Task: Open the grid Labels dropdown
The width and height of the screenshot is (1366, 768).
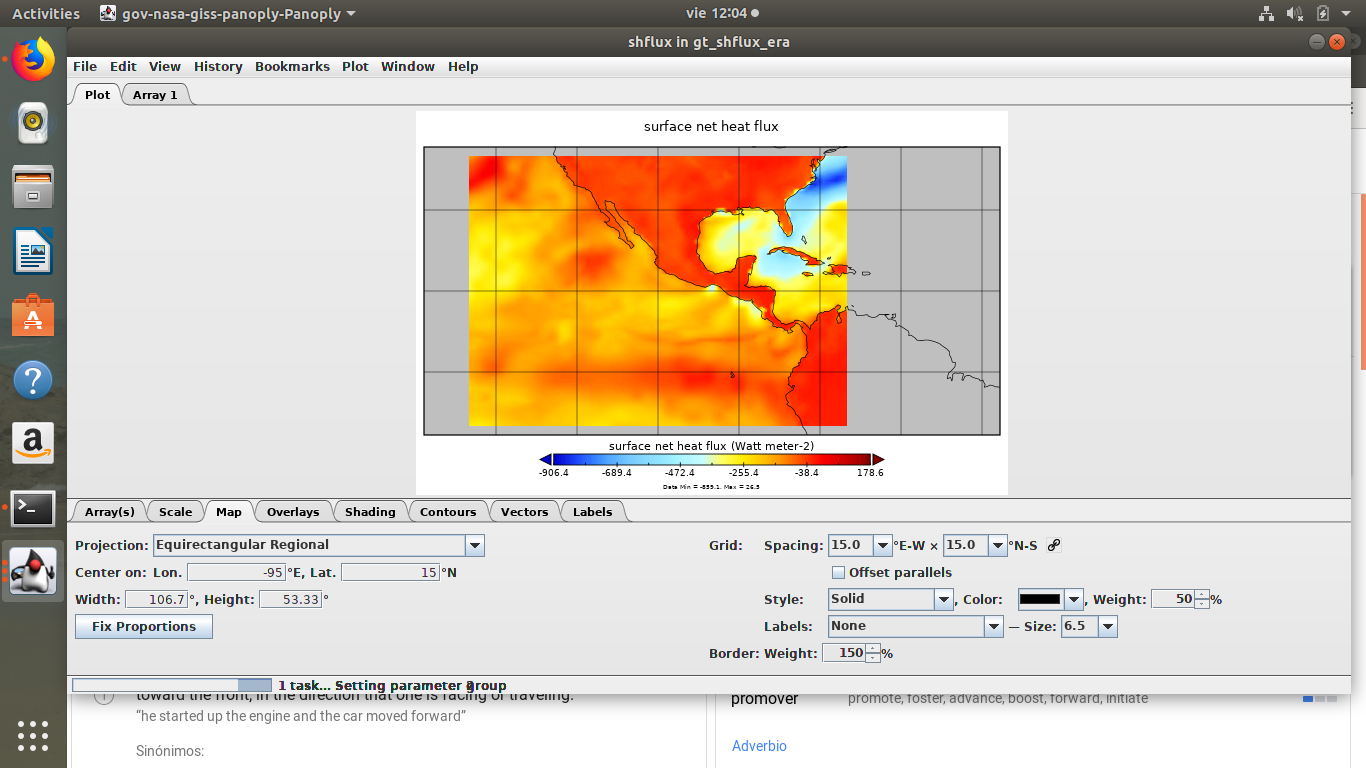Action: click(993, 626)
